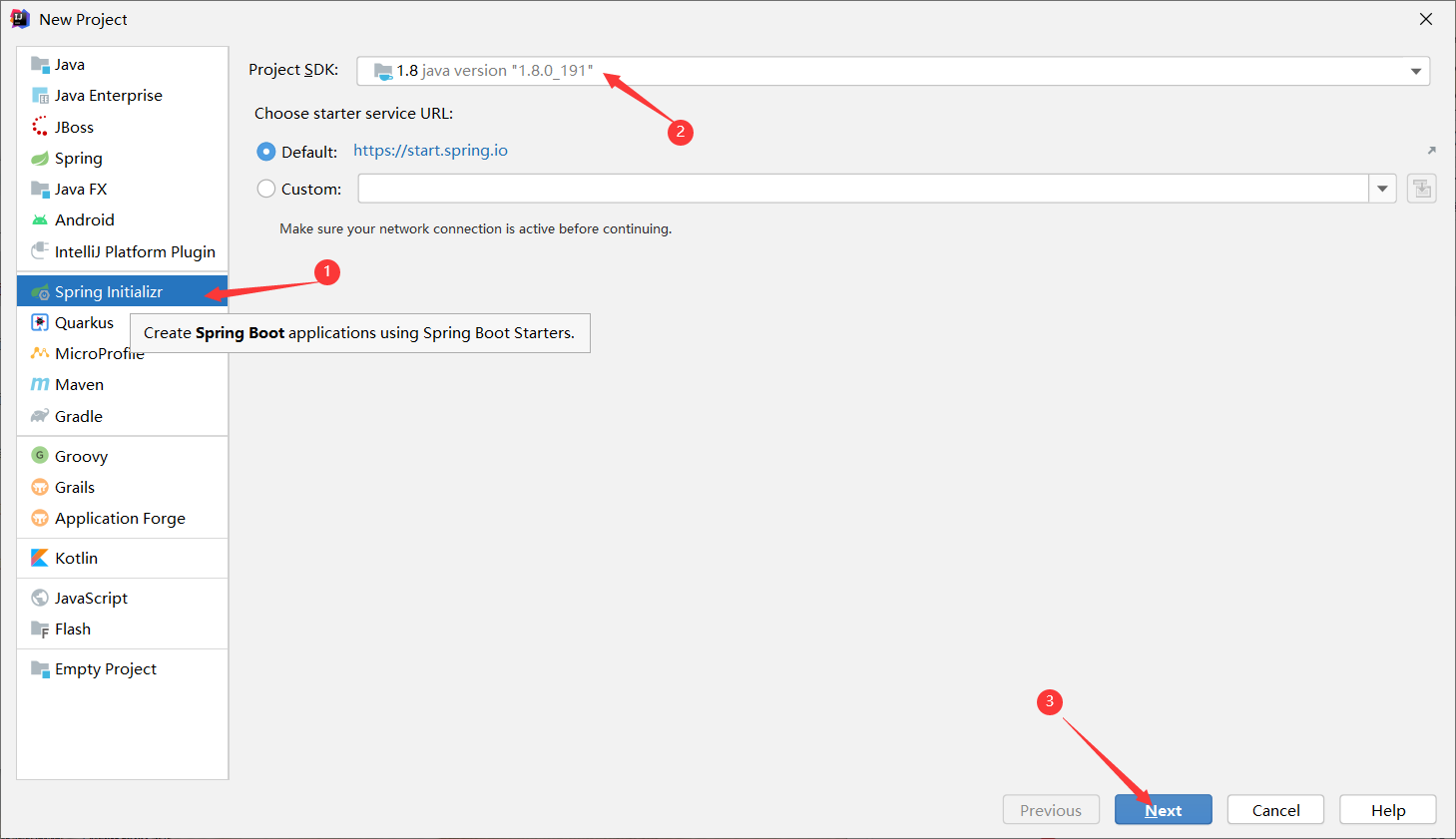Click the Application Forge icon

(x=40, y=518)
